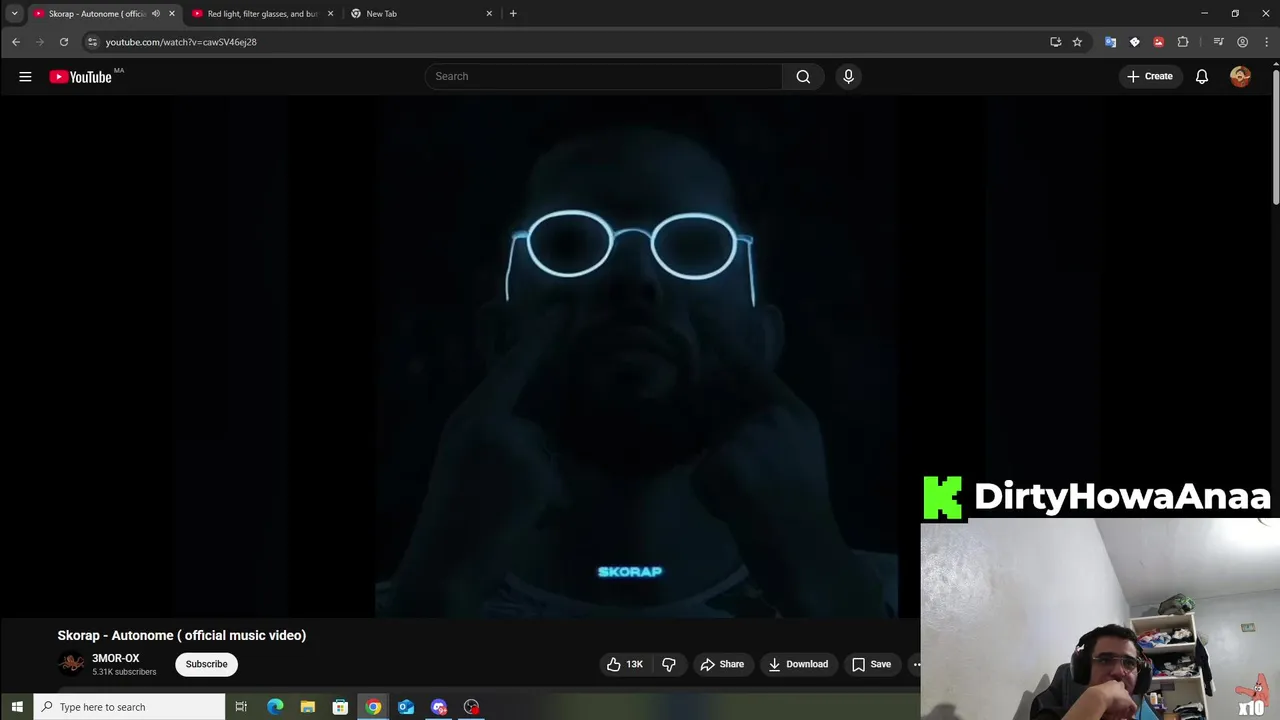Image resolution: width=1280 pixels, height=720 pixels.
Task: Focus the YouTube search field
Action: pyautogui.click(x=604, y=76)
